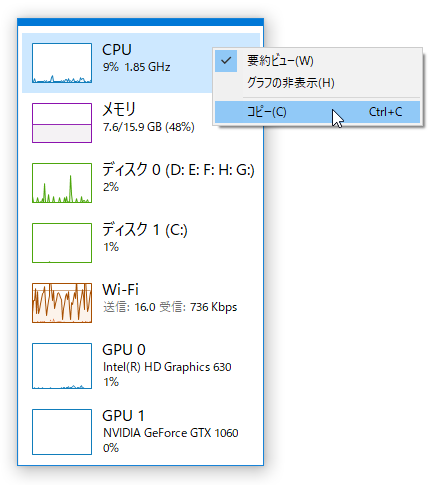Select the Disk 1 (C:) graph thumbnail
Image resolution: width=435 pixels, height=485 pixels.
pyautogui.click(x=62, y=243)
